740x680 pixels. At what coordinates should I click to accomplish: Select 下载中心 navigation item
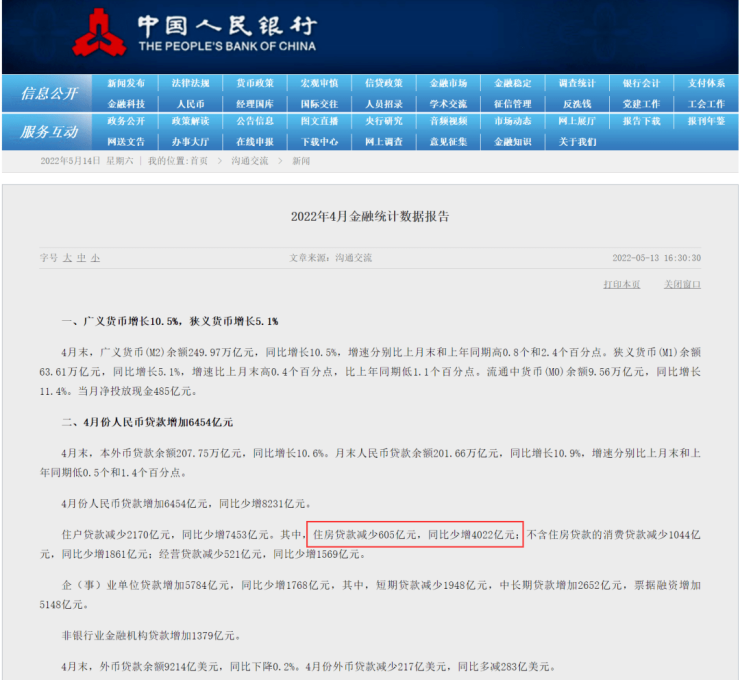coord(320,142)
